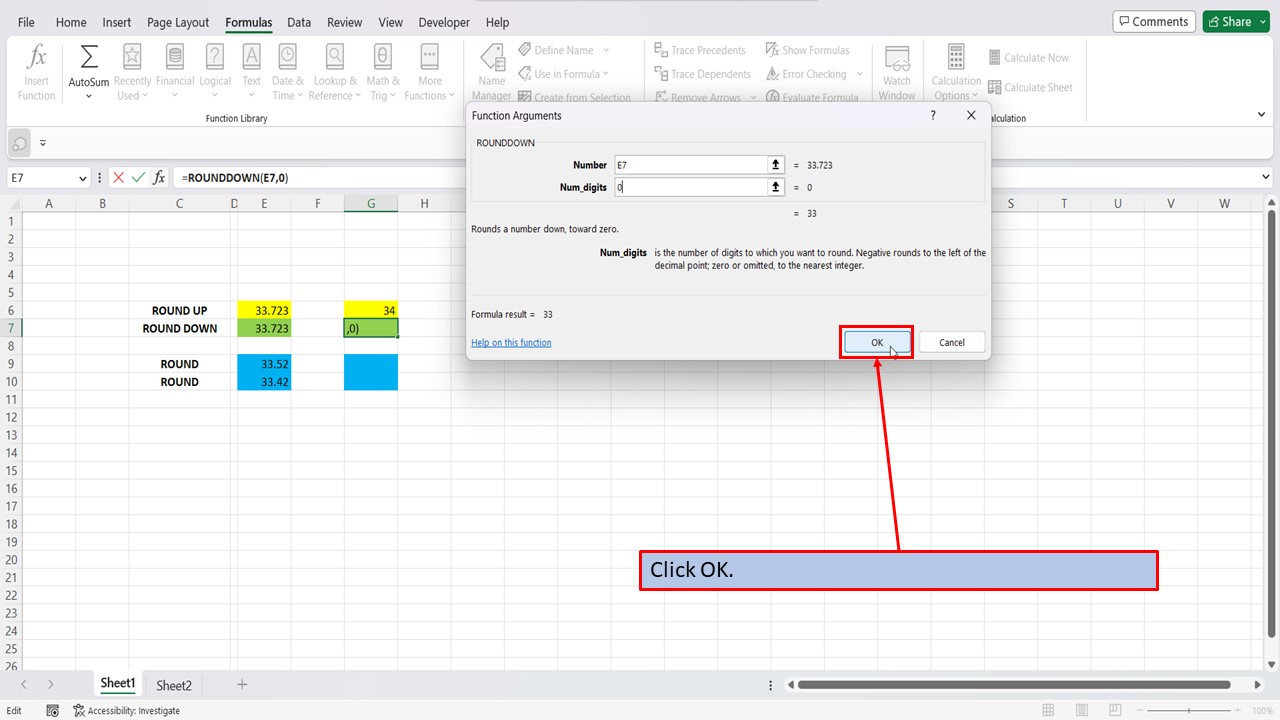Open the Name Manager

coord(491,69)
